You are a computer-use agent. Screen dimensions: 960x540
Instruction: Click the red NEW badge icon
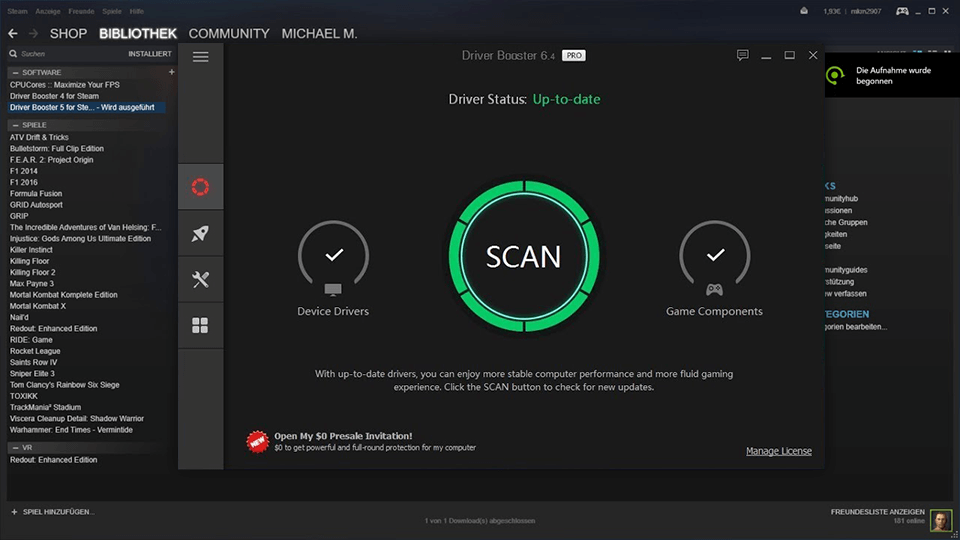(x=257, y=441)
